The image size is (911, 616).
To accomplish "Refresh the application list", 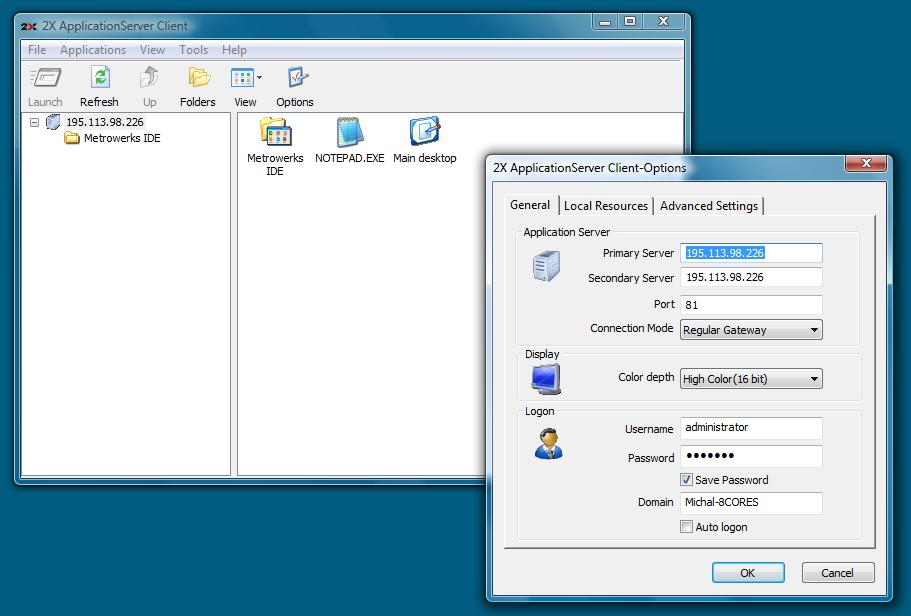I will tap(100, 77).
